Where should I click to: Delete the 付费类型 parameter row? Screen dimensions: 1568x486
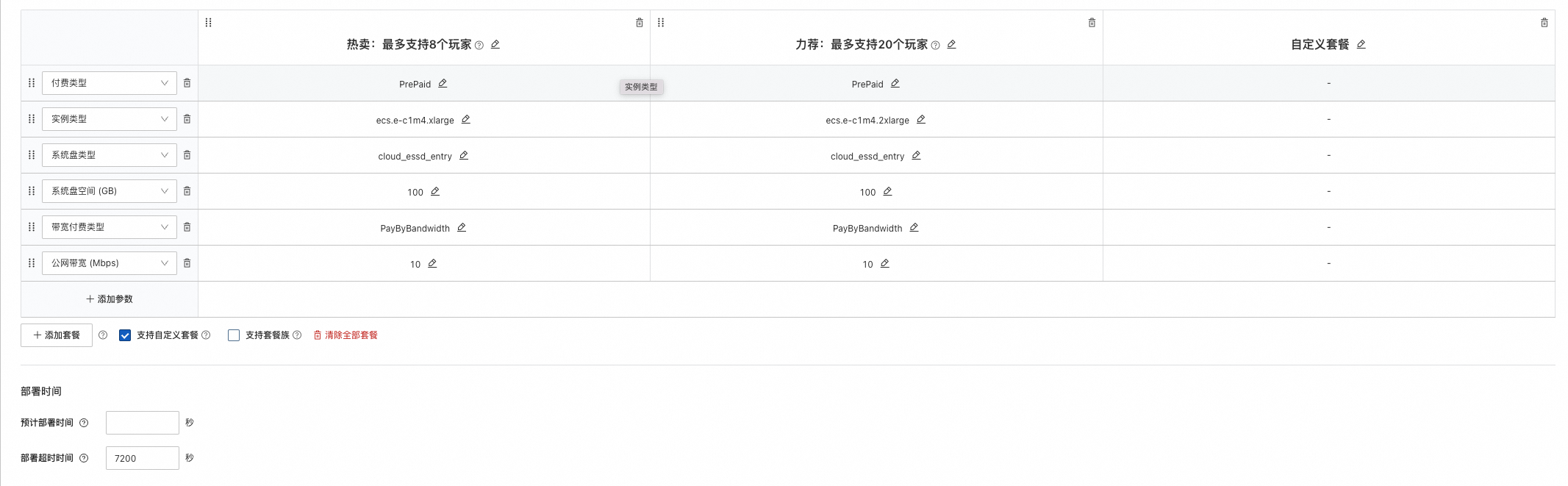point(187,83)
